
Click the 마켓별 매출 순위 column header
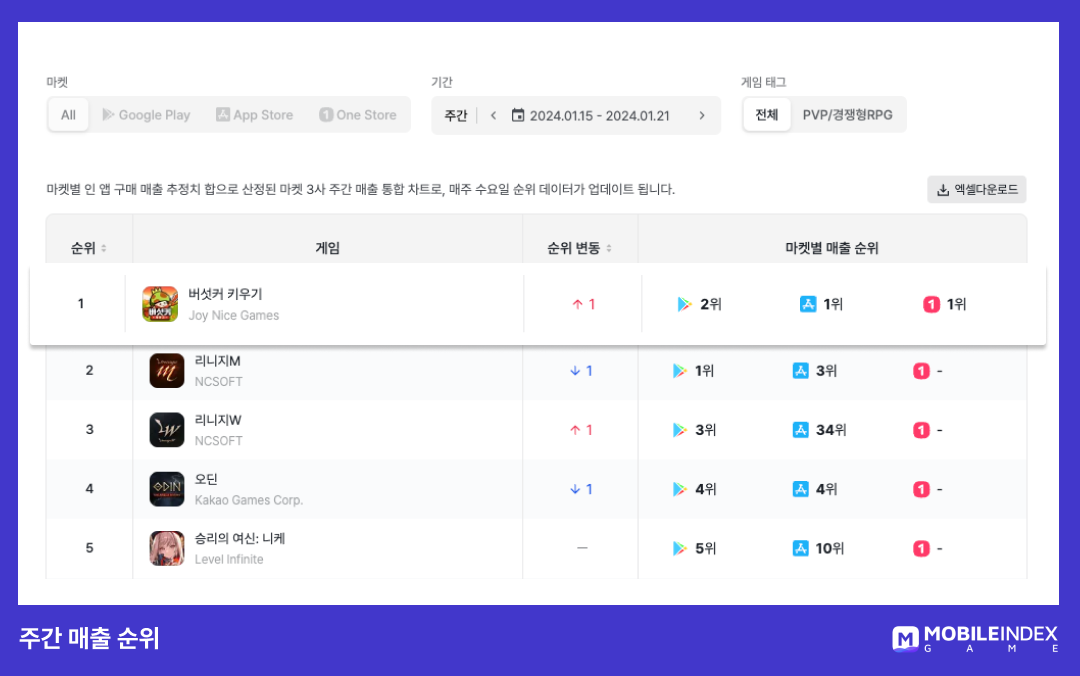pyautogui.click(x=832, y=248)
